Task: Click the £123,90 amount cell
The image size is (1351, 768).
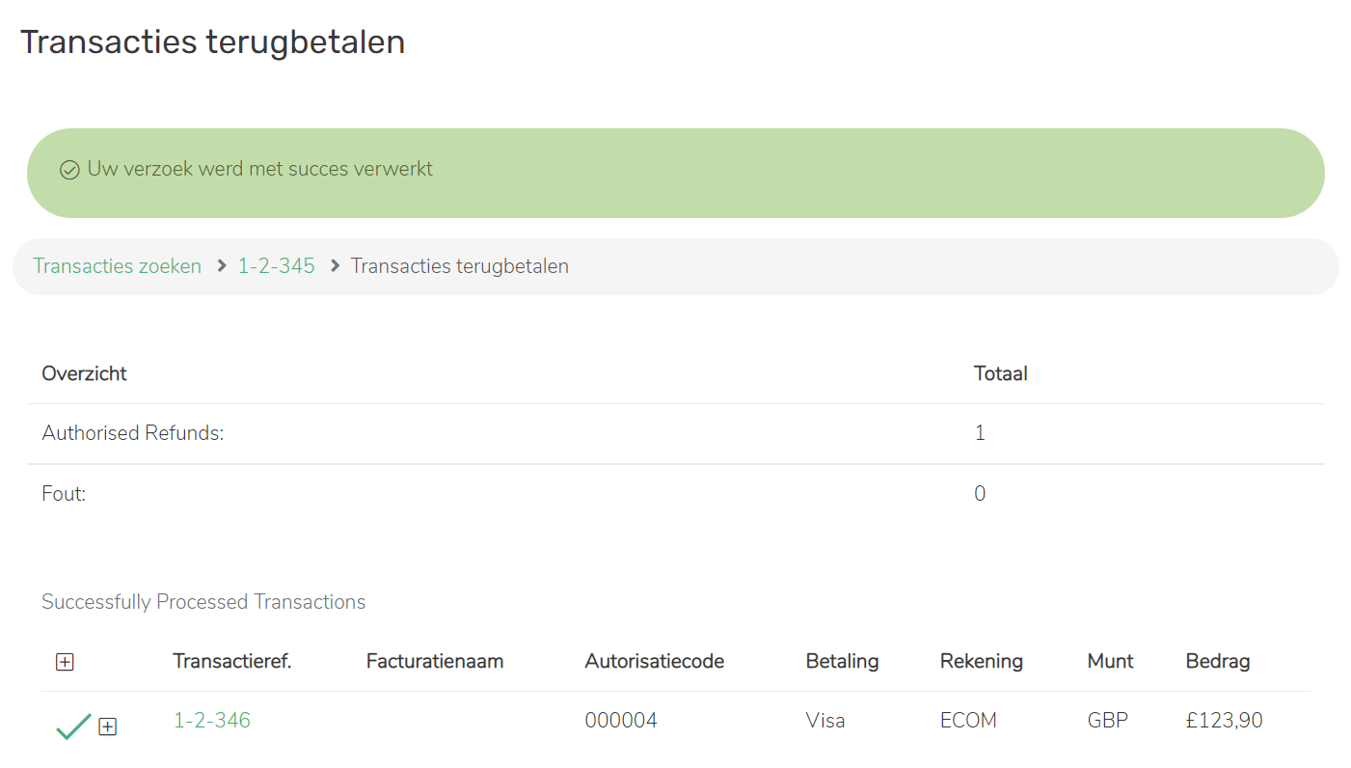Action: (x=1224, y=720)
